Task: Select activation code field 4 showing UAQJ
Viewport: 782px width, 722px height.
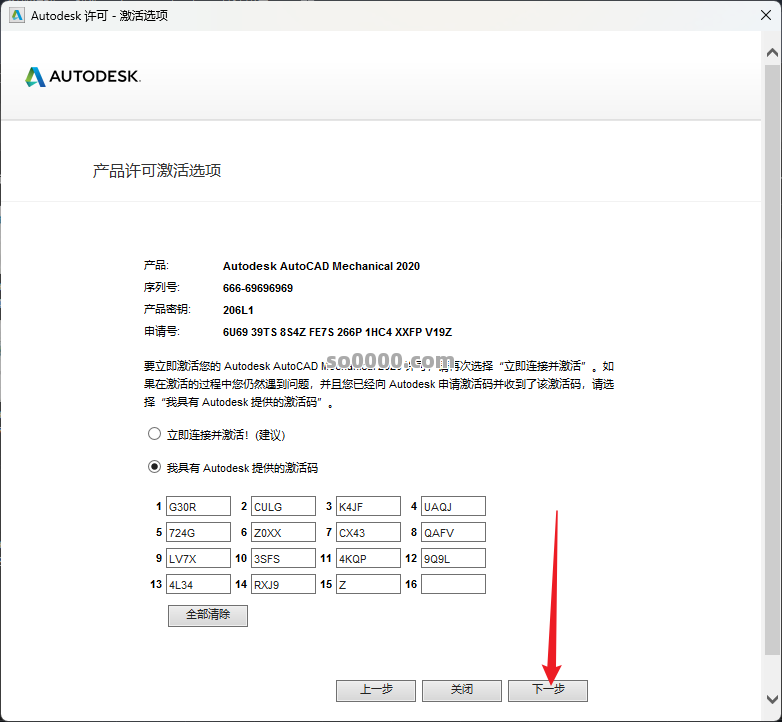Action: pos(453,507)
